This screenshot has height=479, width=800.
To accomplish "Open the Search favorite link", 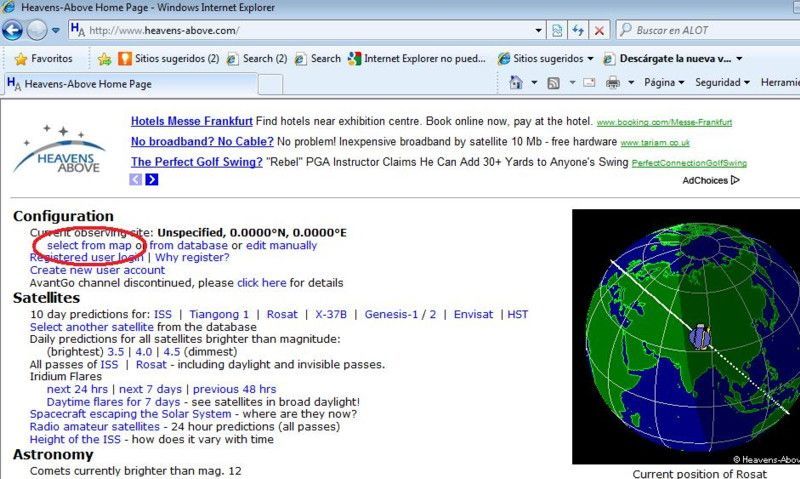I will (x=318, y=59).
